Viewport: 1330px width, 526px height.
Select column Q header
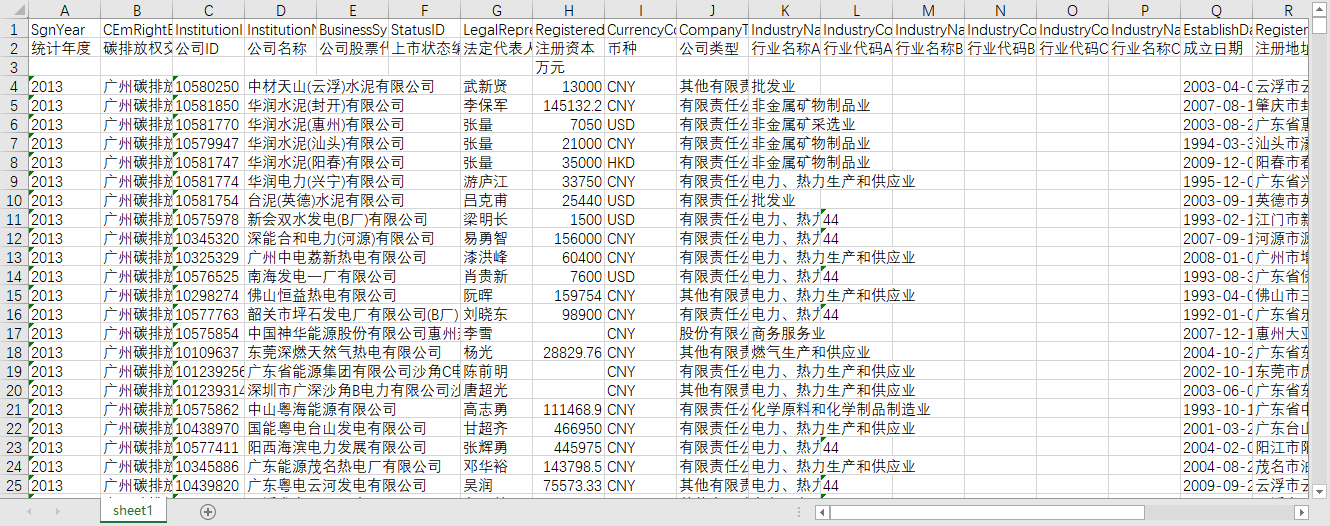pyautogui.click(x=1217, y=9)
